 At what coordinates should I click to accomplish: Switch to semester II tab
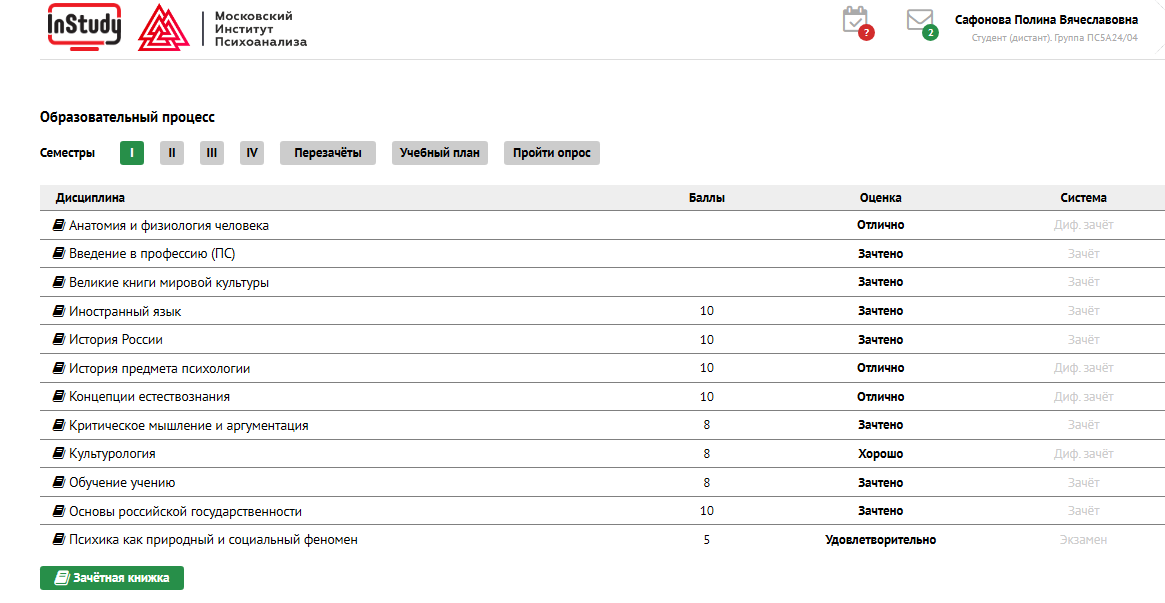pos(172,153)
